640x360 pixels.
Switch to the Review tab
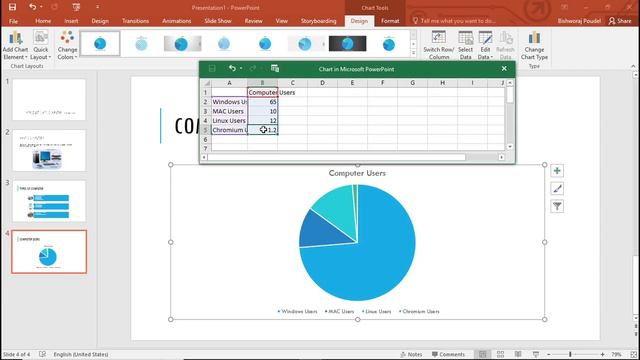253,21
